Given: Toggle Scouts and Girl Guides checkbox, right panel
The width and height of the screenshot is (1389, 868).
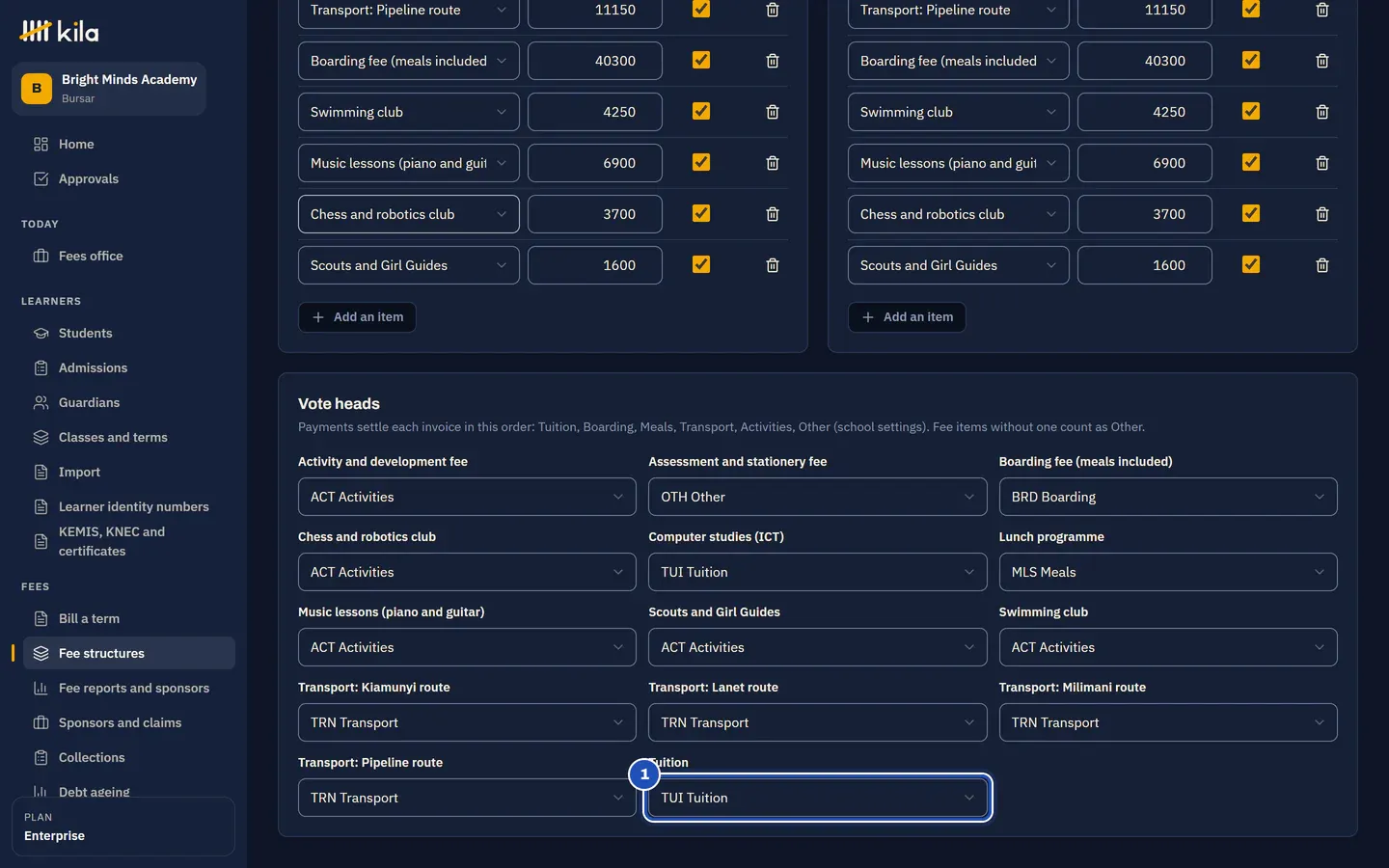Looking at the screenshot, I should (1251, 264).
